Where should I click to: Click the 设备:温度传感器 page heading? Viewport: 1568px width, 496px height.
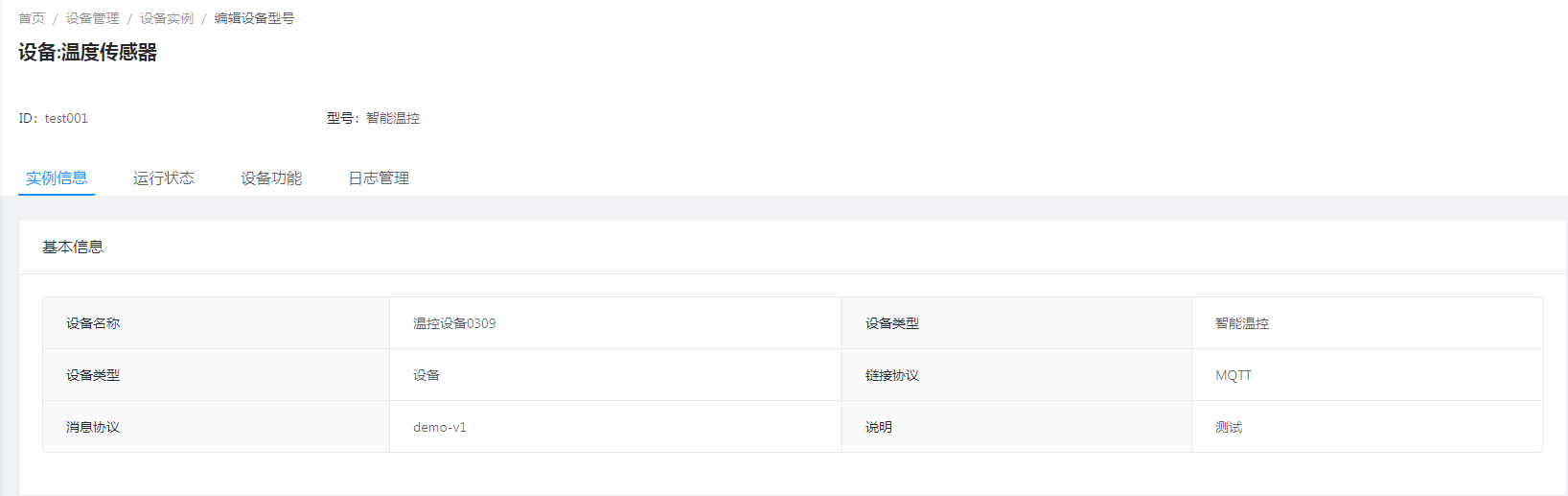pos(87,53)
